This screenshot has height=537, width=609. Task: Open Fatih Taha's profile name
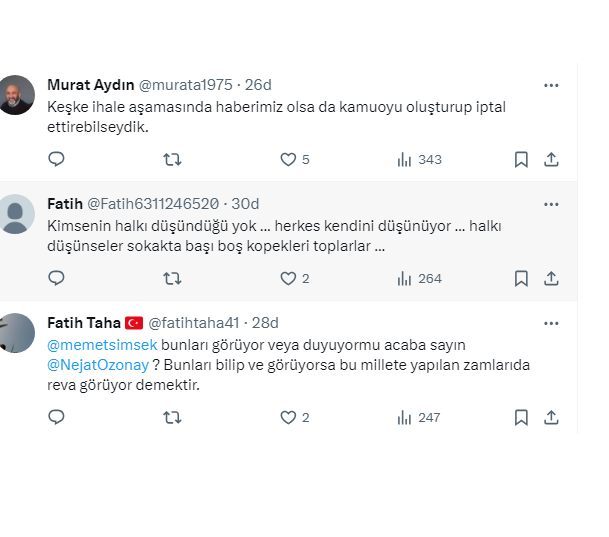pyautogui.click(x=84, y=322)
